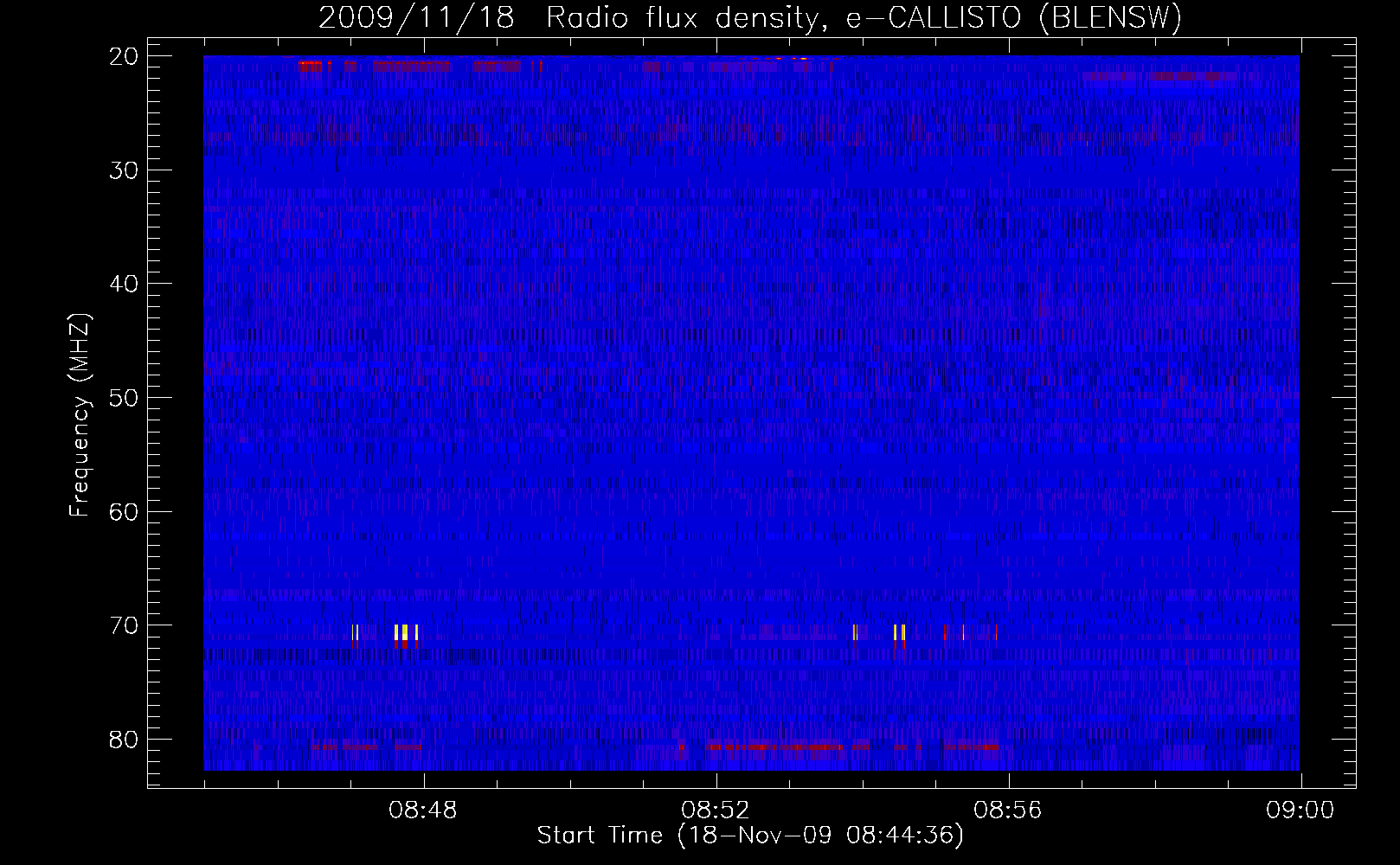Click the 09:00 time tick label
1400x865 pixels.
tap(1300, 811)
